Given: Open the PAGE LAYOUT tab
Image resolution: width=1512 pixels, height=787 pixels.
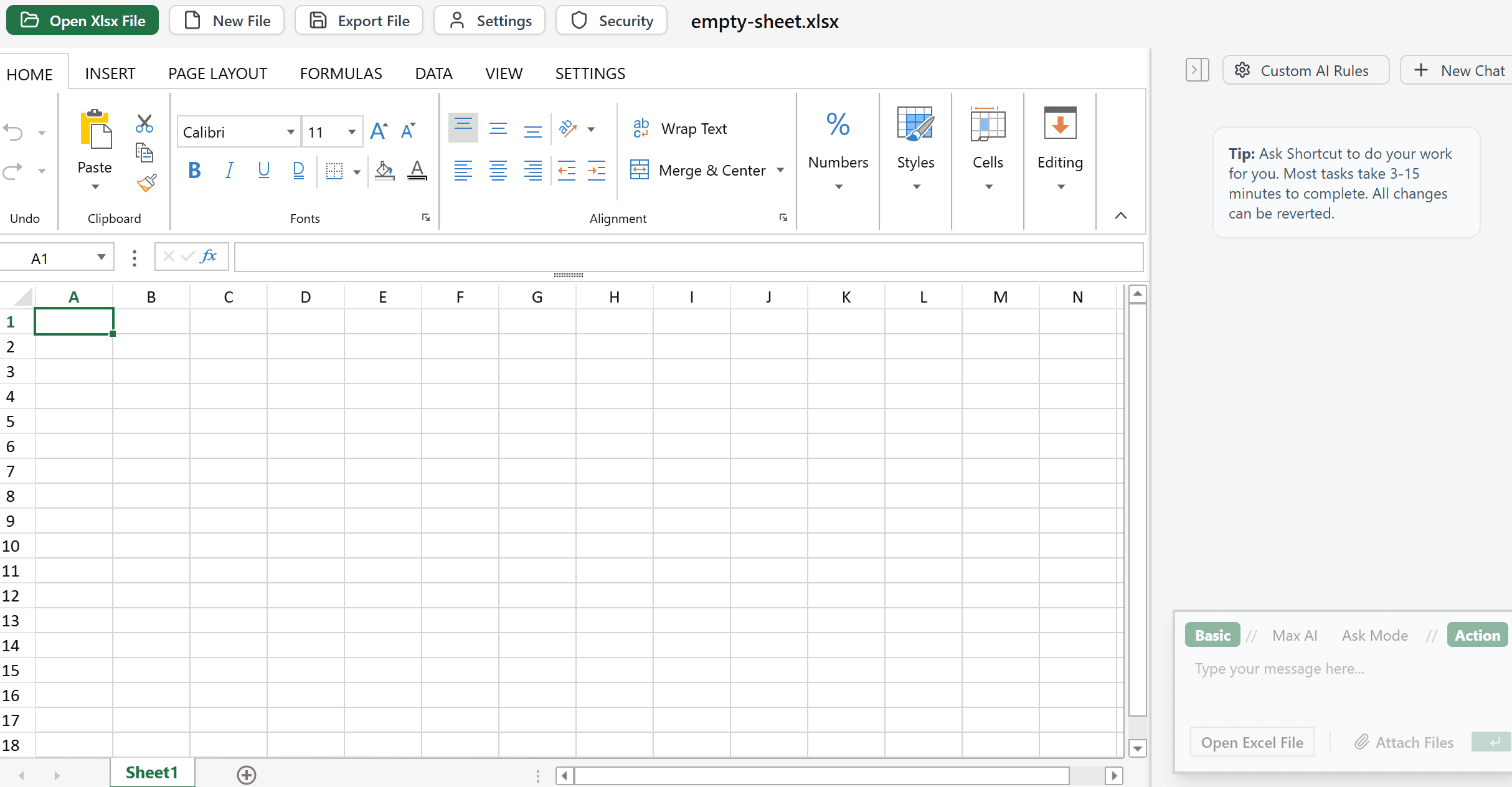Looking at the screenshot, I should point(217,73).
